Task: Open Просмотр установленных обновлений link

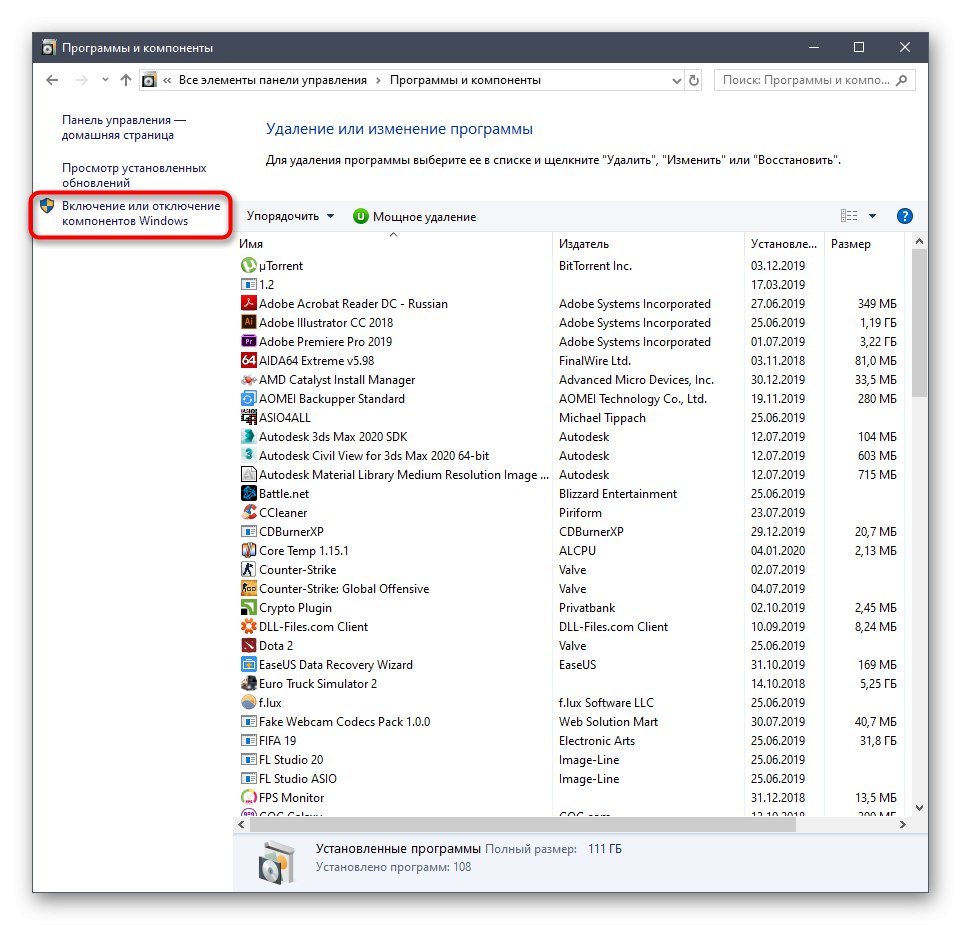Action: pyautogui.click(x=134, y=175)
